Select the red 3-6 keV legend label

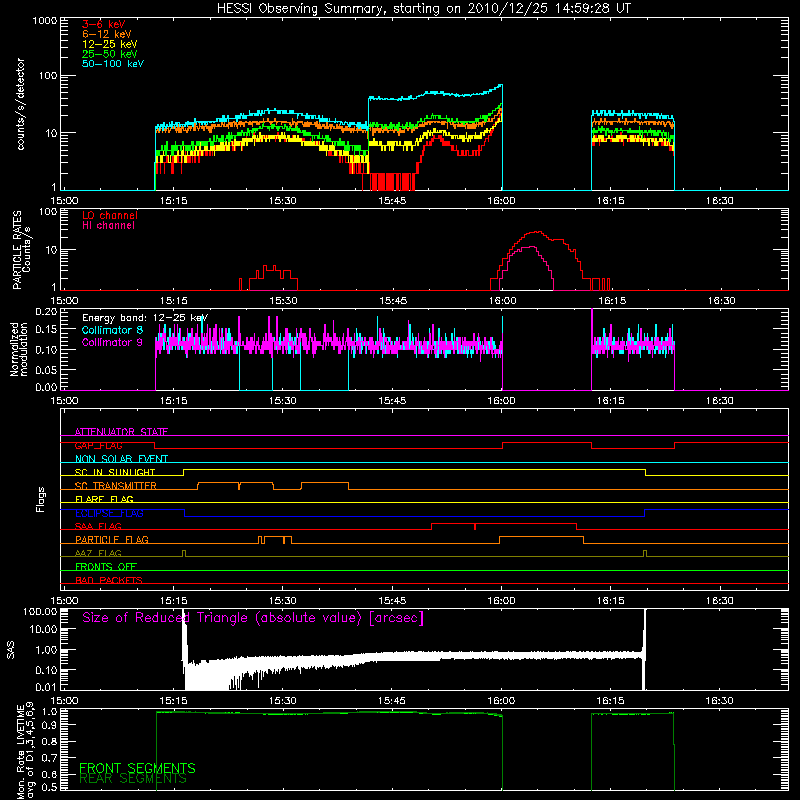pos(104,24)
